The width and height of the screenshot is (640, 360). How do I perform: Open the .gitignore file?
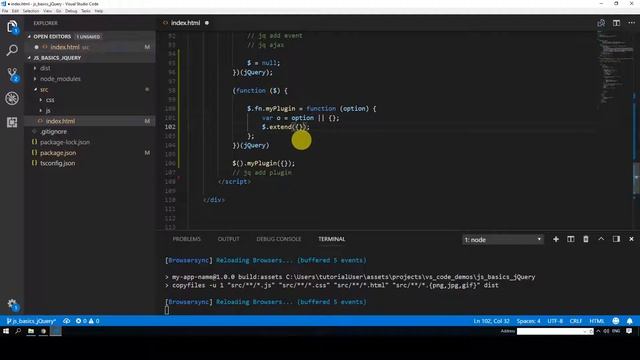pyautogui.click(x=53, y=132)
